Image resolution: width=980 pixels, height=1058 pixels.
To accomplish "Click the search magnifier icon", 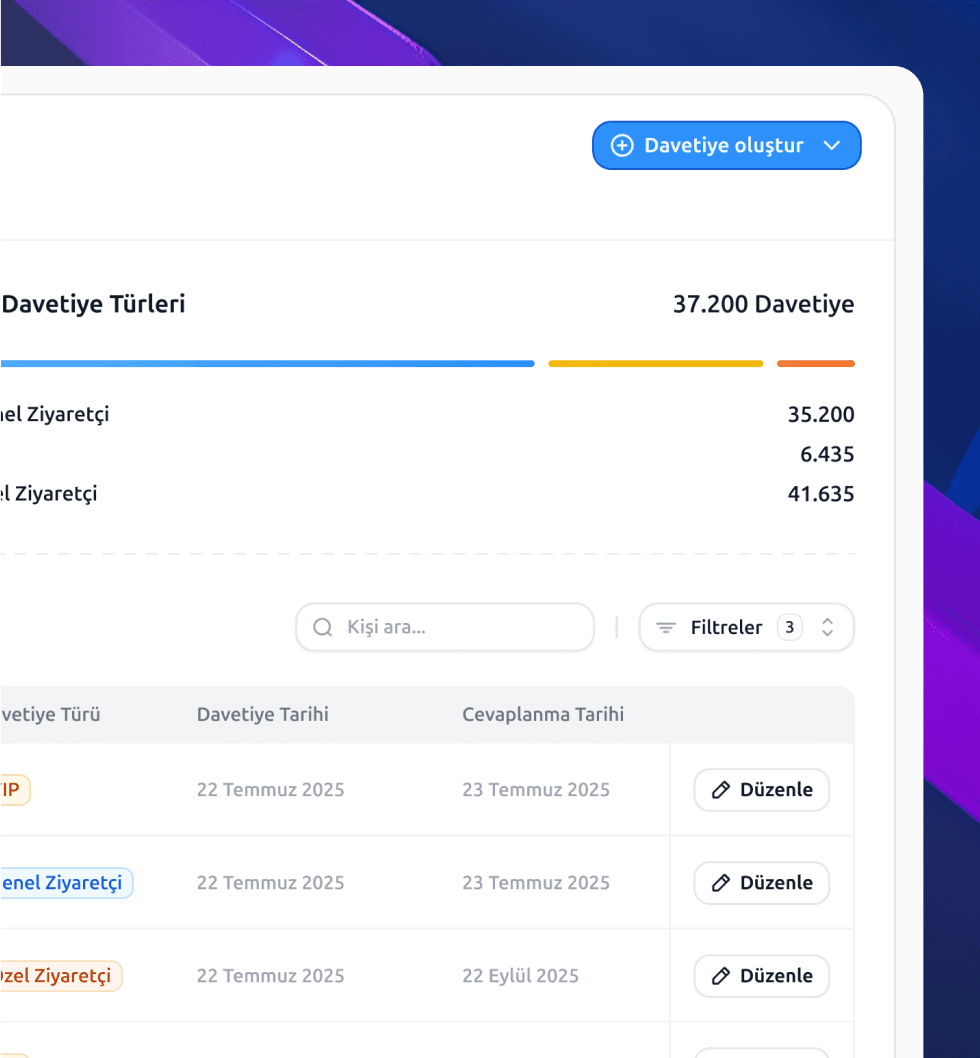I will (322, 627).
